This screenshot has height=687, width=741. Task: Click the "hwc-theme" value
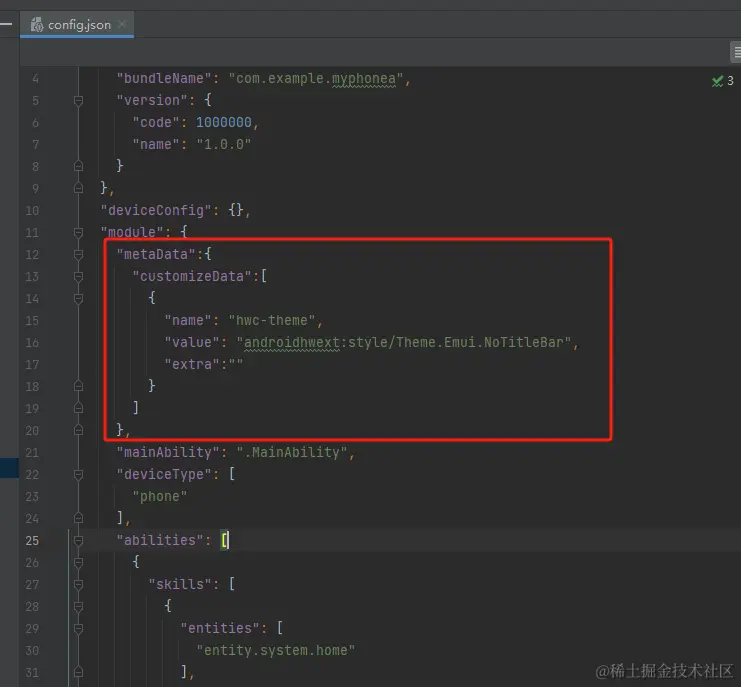pos(272,320)
